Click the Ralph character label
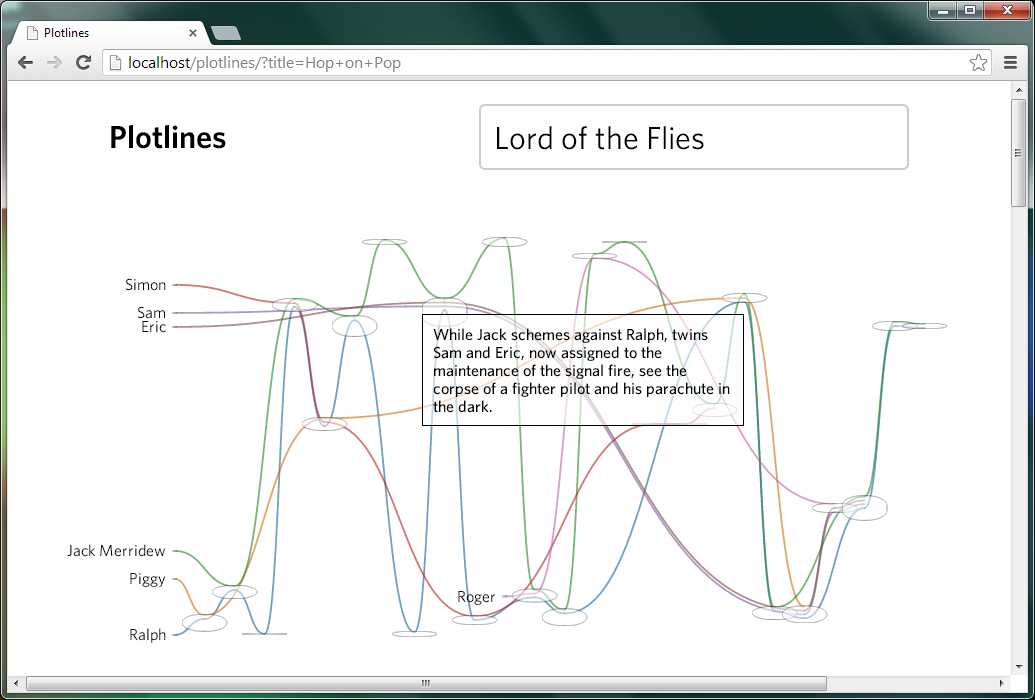Viewport: 1035px width, 700px height. click(x=147, y=635)
